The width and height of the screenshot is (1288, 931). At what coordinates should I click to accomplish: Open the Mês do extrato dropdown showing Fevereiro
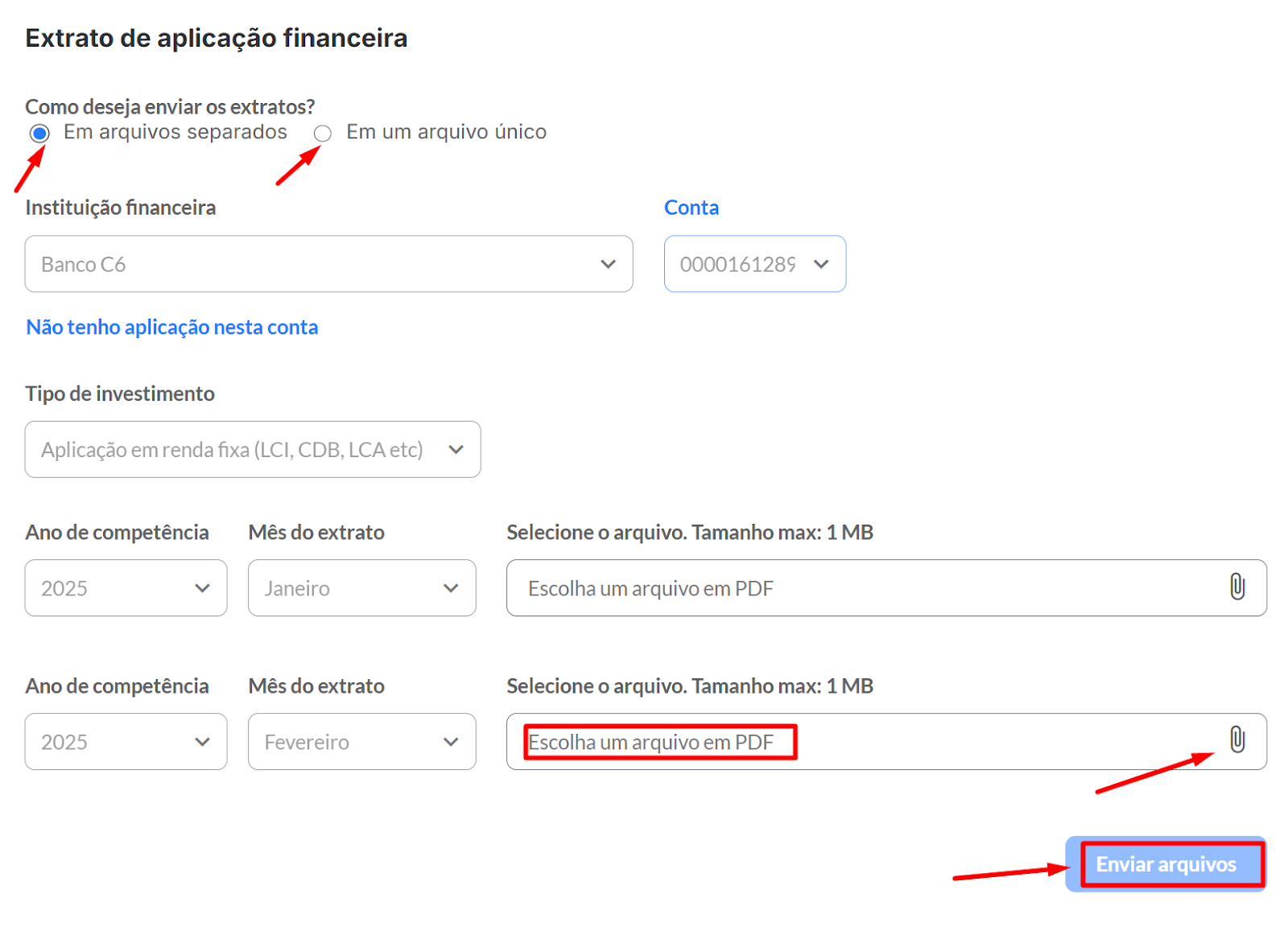pyautogui.click(x=354, y=742)
